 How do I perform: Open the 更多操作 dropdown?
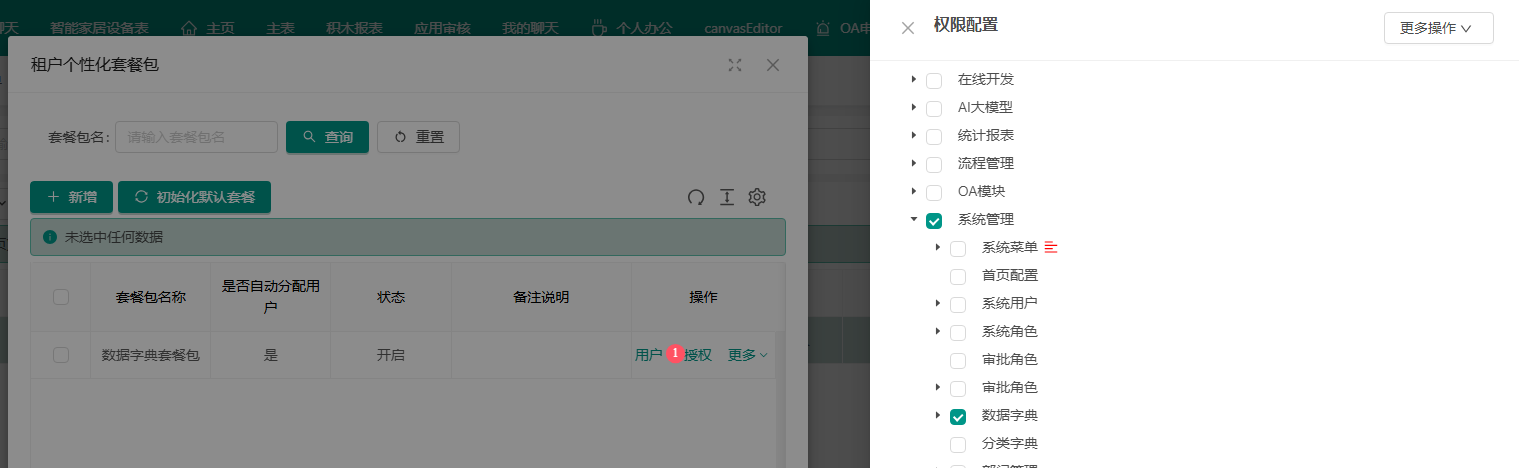1438,28
